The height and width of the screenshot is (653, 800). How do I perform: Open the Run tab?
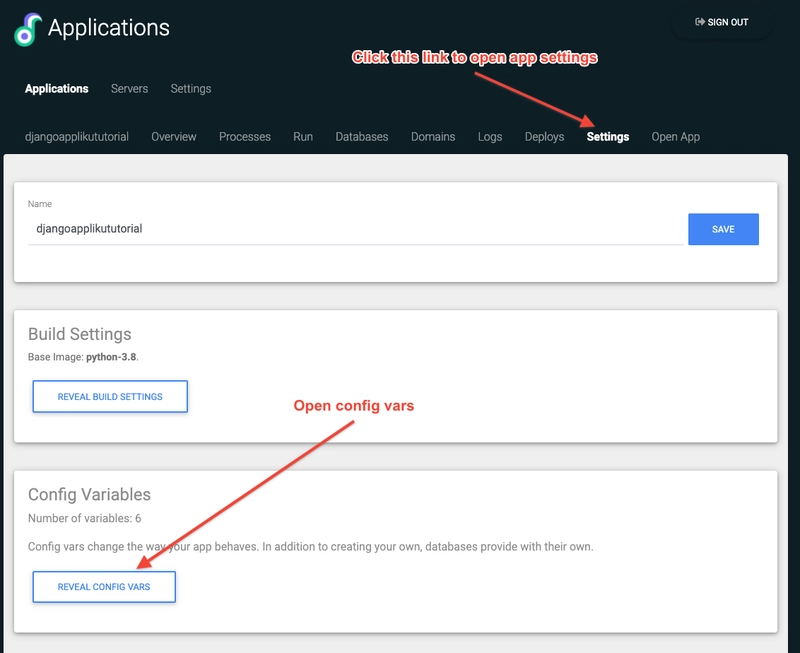pyautogui.click(x=303, y=137)
